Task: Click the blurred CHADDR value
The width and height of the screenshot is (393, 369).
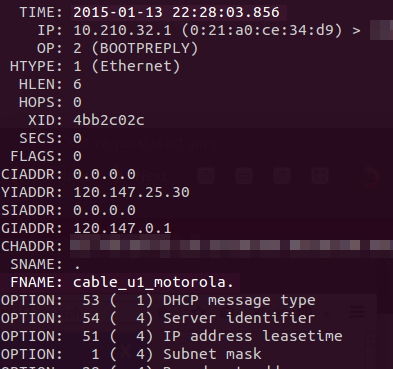Action: 231,246
